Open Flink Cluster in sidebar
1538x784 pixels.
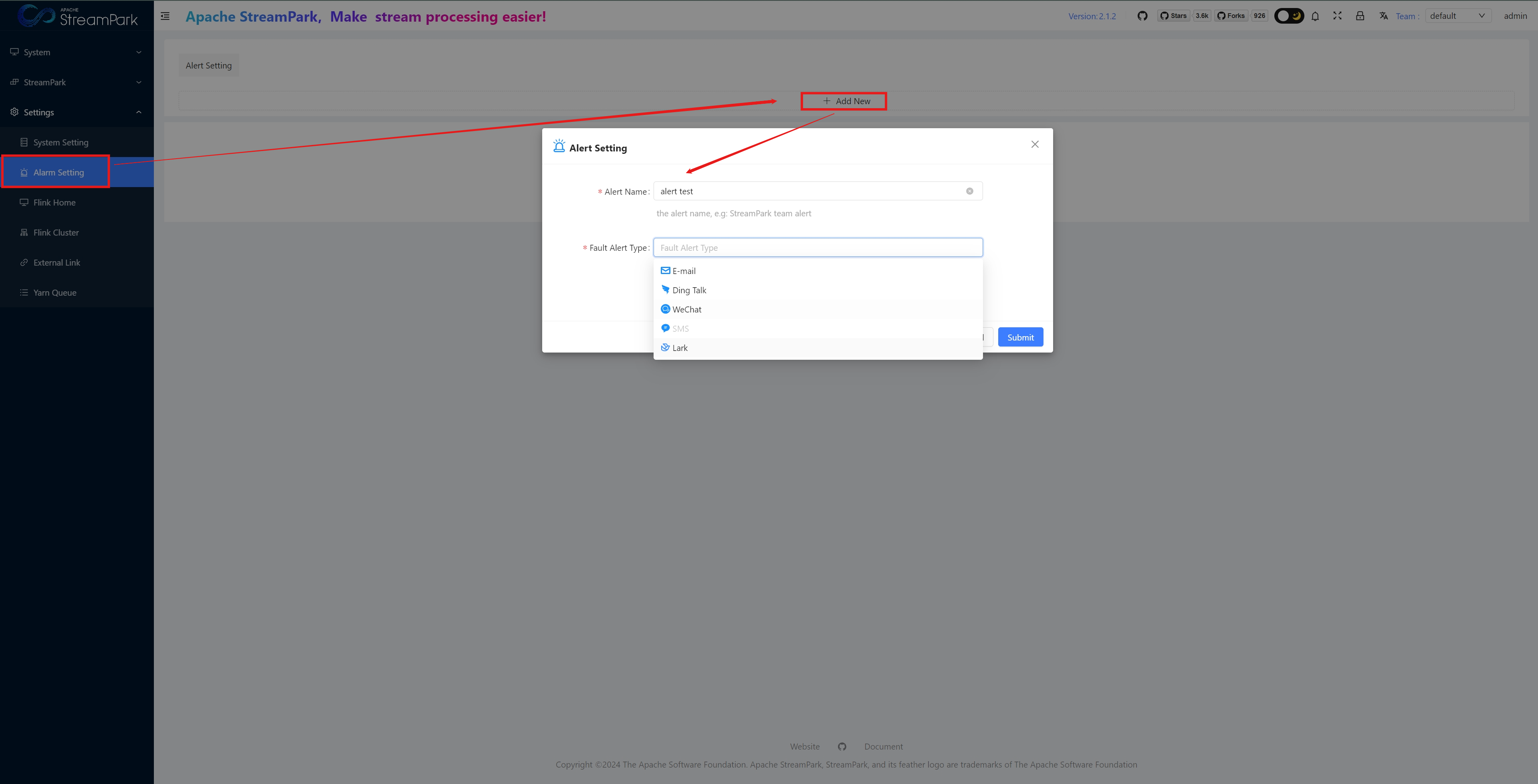click(x=56, y=233)
